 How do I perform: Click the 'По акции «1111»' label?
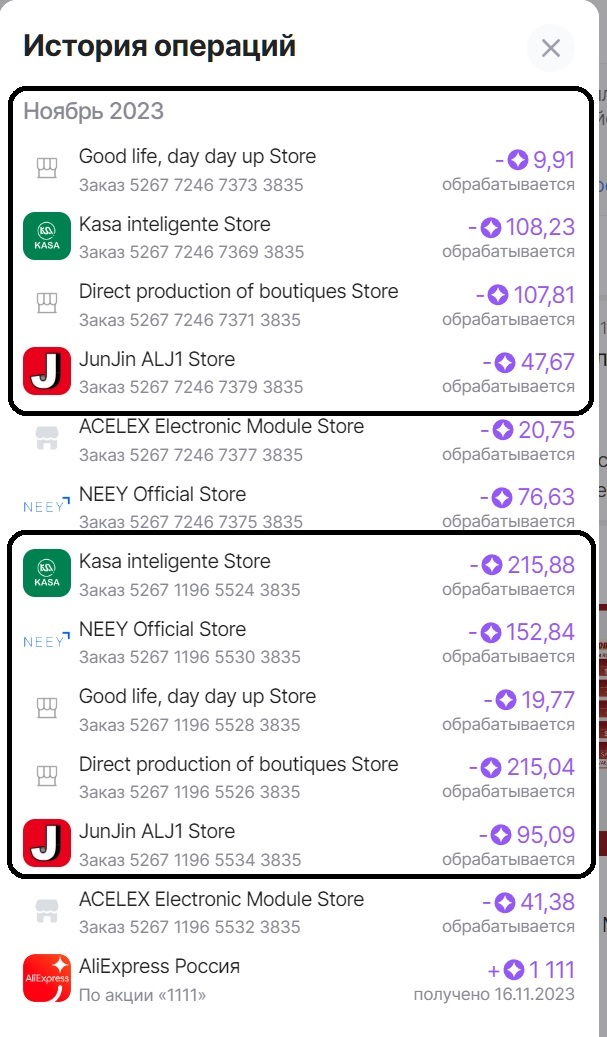(x=142, y=995)
